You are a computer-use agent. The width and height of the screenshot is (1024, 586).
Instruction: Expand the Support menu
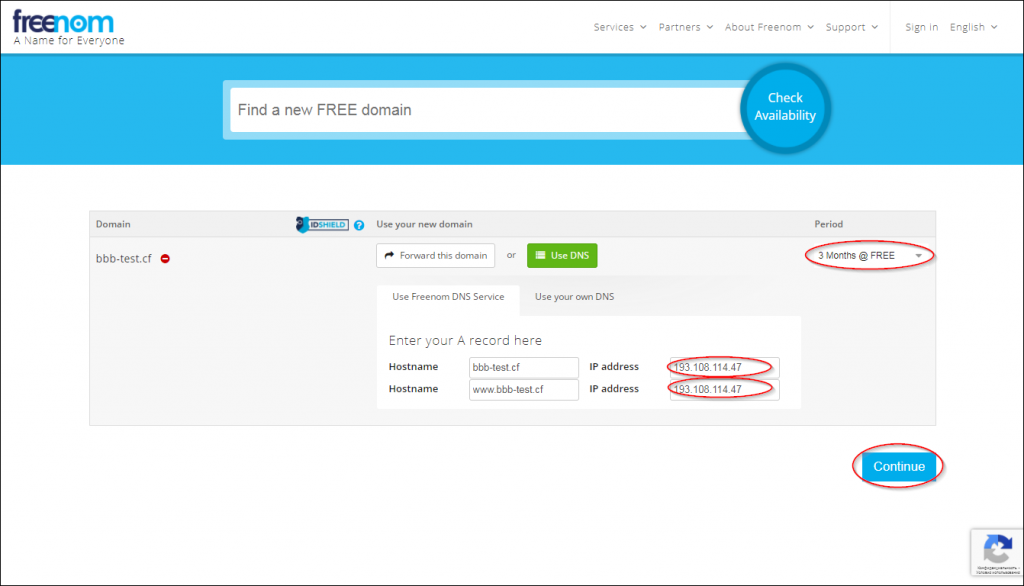[852, 27]
